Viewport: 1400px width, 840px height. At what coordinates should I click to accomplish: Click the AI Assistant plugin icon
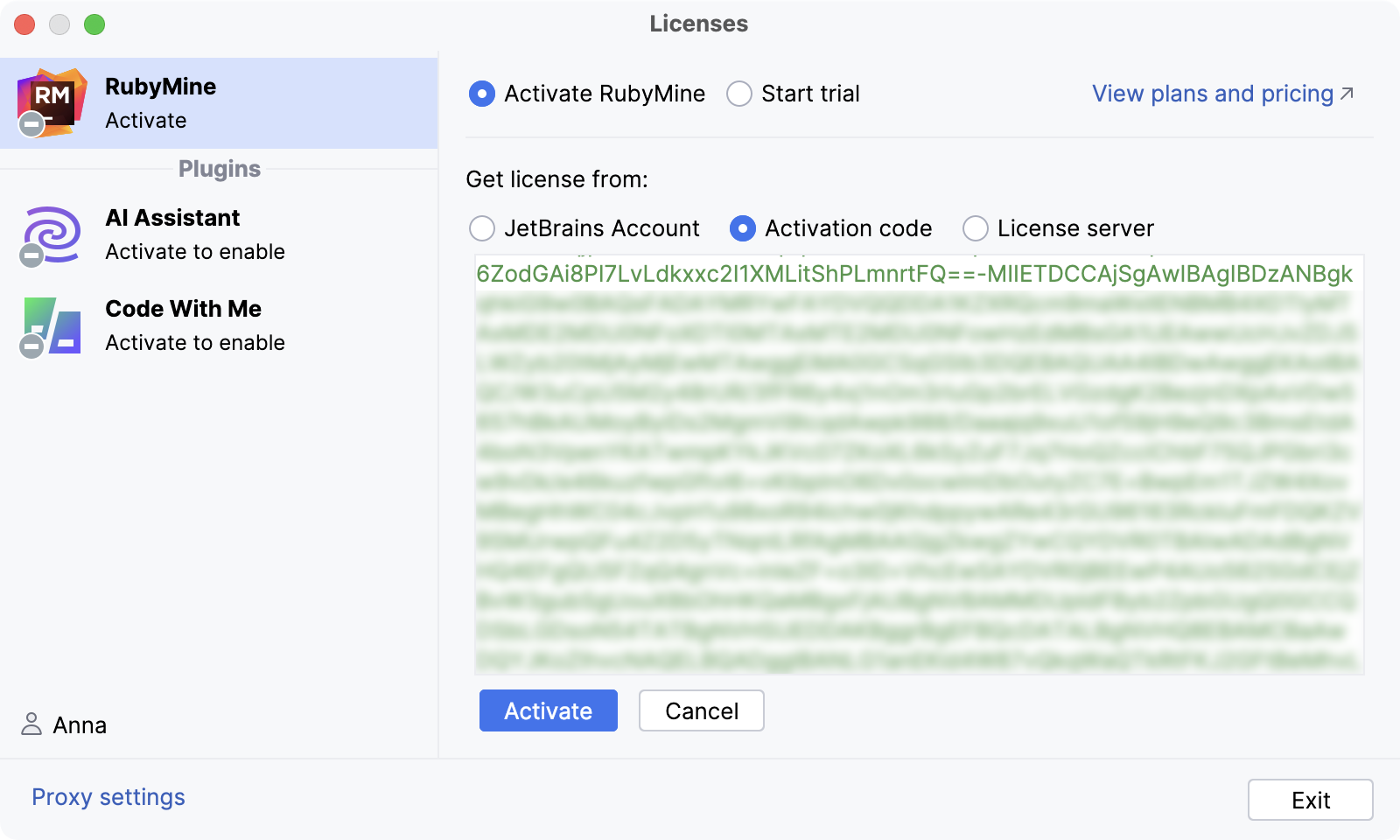tap(50, 233)
